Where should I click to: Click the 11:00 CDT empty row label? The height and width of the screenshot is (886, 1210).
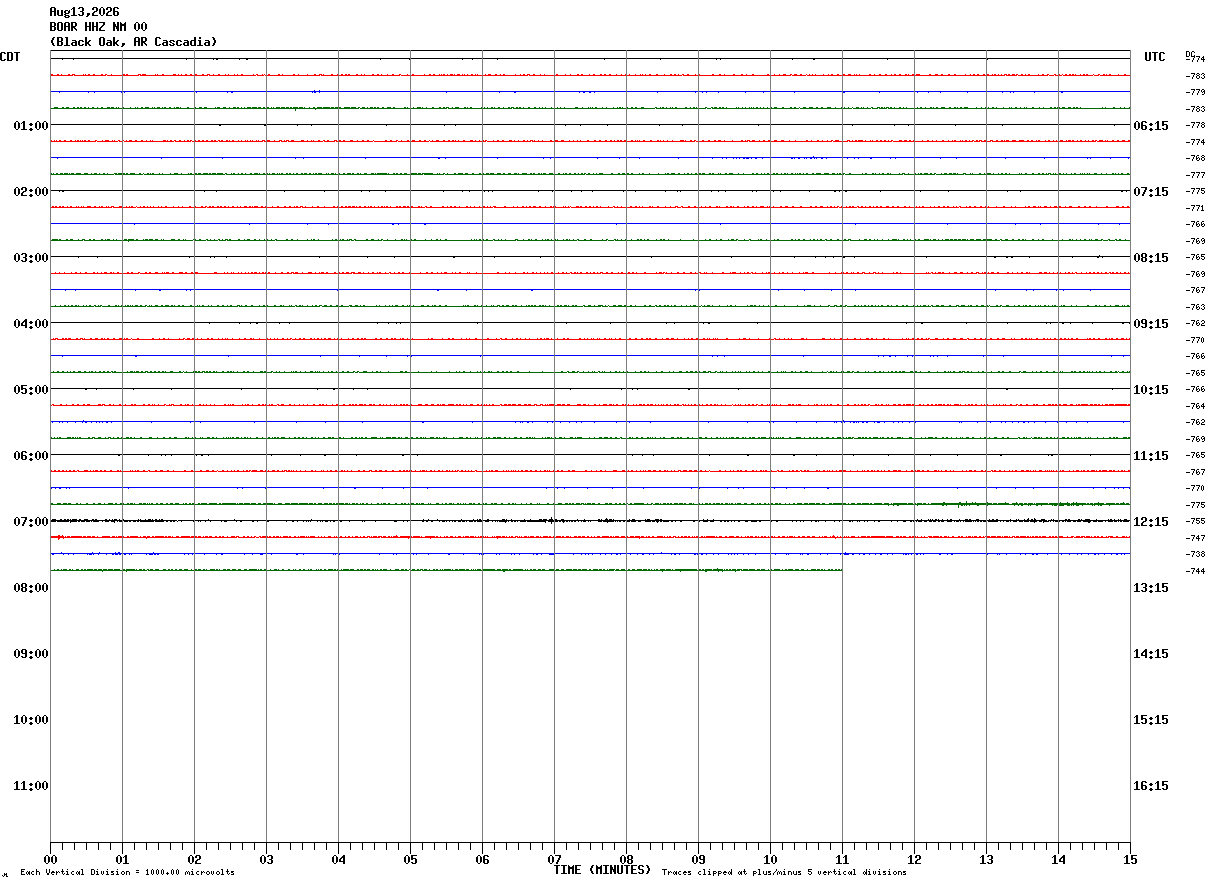click(x=31, y=786)
